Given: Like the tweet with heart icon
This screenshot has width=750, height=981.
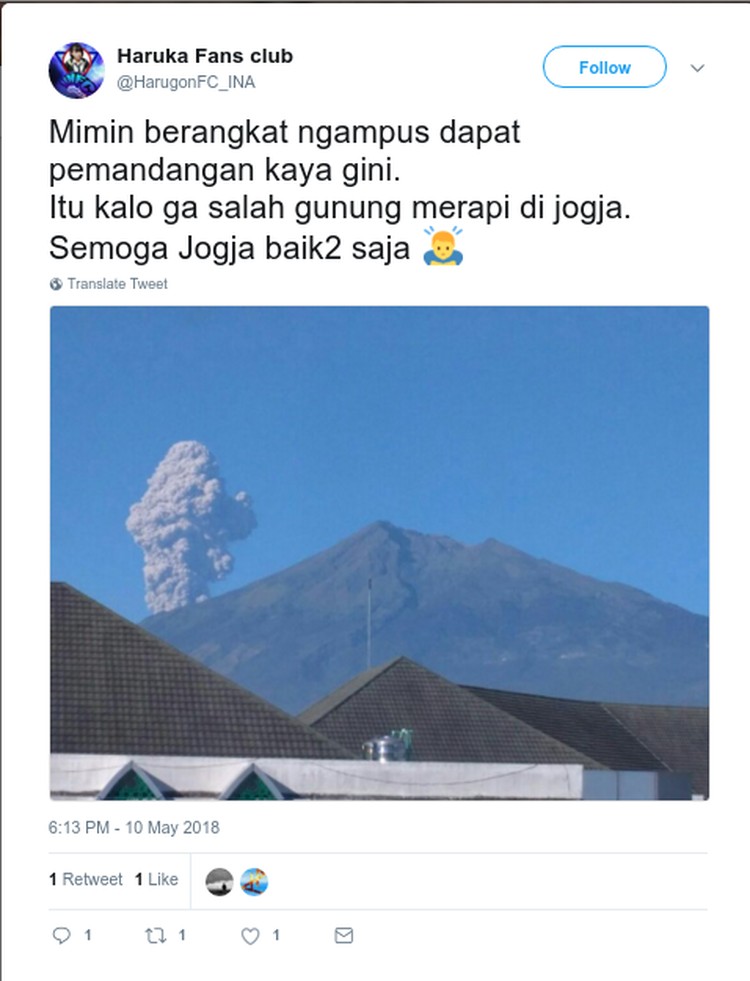Looking at the screenshot, I should (x=250, y=936).
